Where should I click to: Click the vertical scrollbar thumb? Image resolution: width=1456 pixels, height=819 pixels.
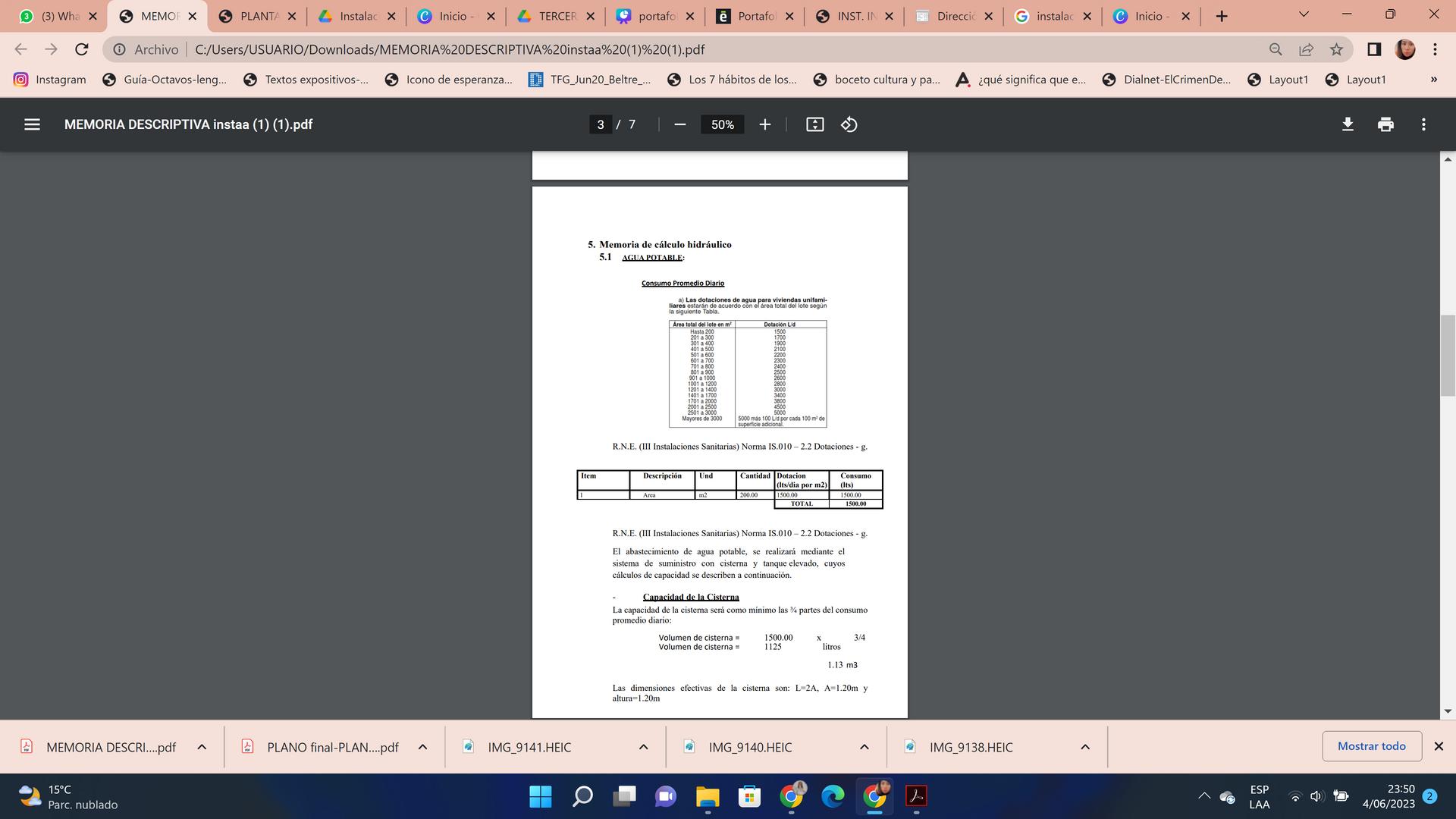[x=1448, y=356]
